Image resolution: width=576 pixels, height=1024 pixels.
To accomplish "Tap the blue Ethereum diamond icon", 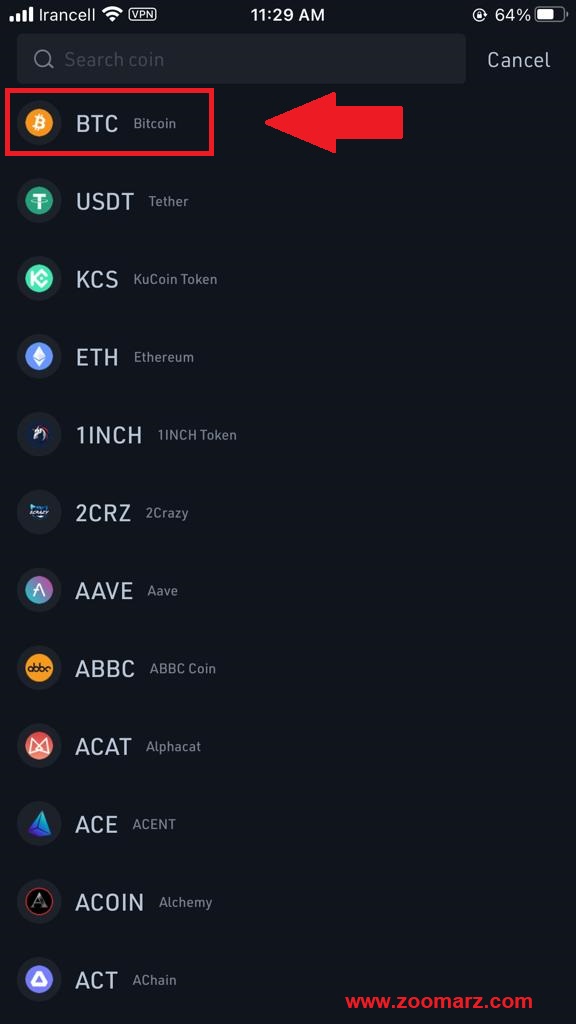I will tap(39, 357).
